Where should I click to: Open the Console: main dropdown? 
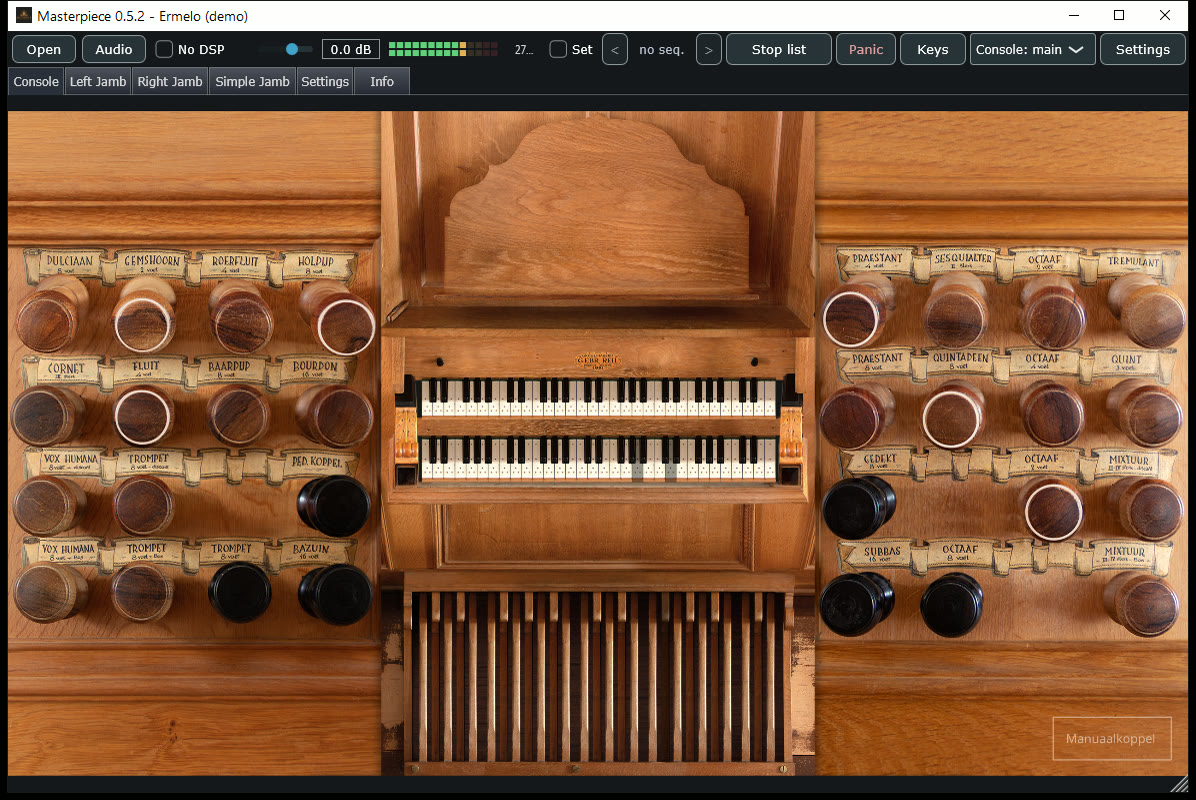point(1032,50)
